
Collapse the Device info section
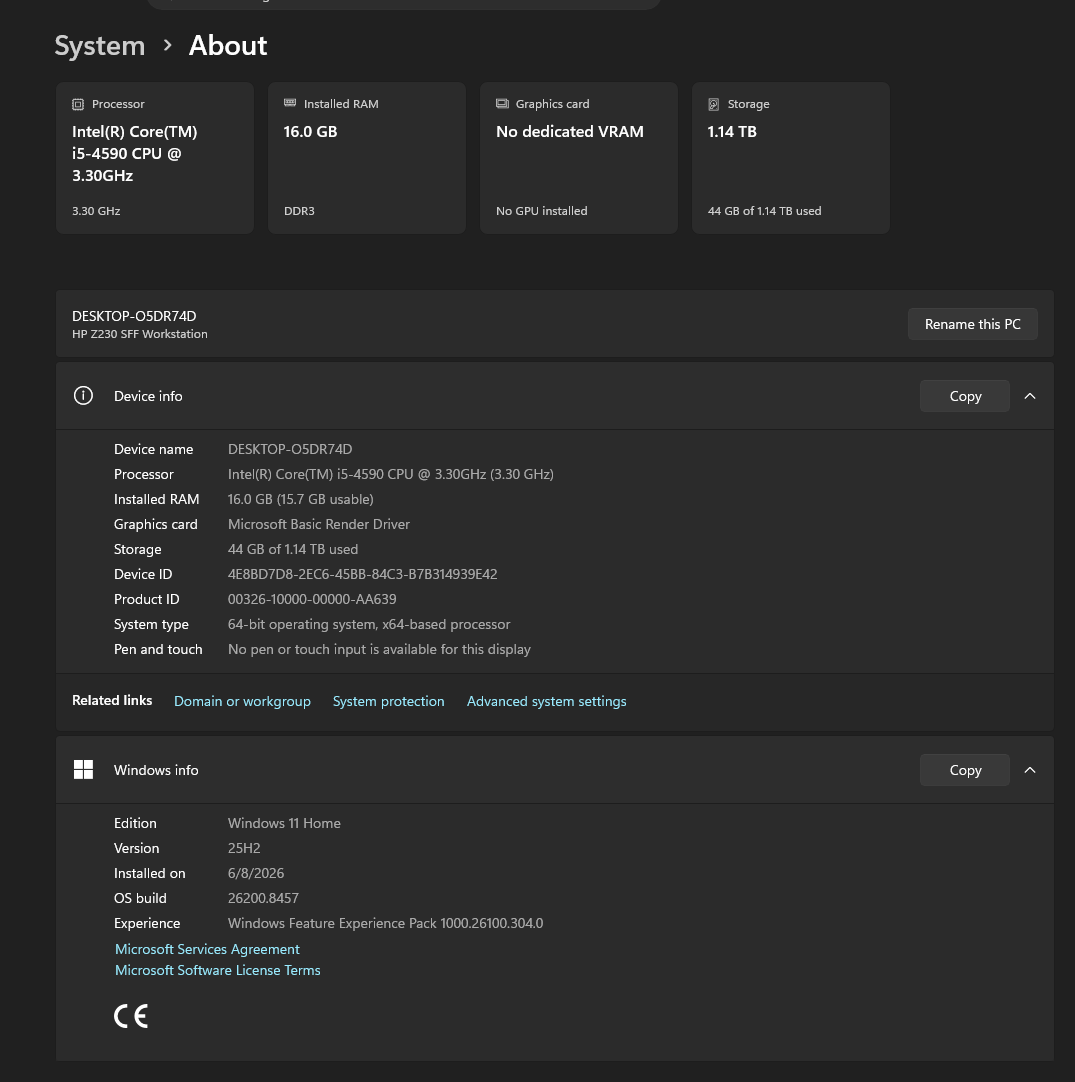point(1030,396)
